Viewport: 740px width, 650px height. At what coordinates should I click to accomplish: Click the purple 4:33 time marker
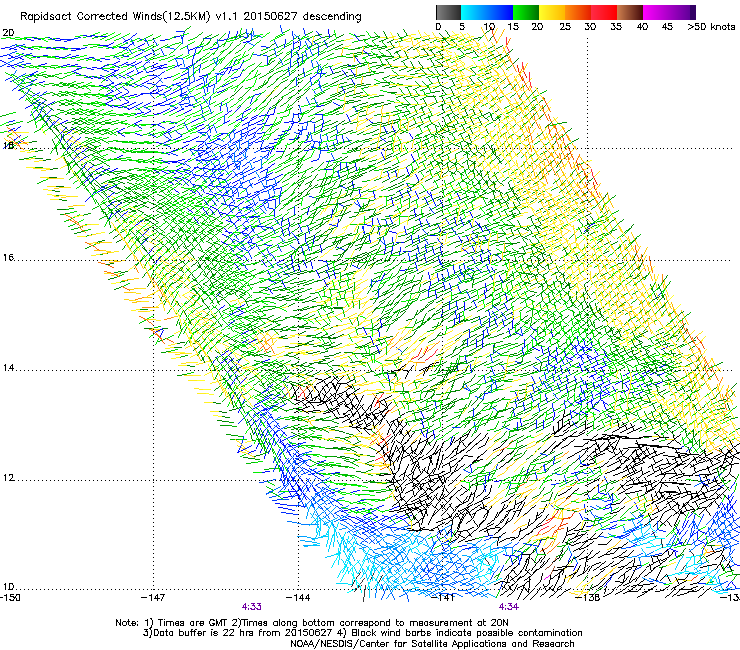[x=252, y=607]
